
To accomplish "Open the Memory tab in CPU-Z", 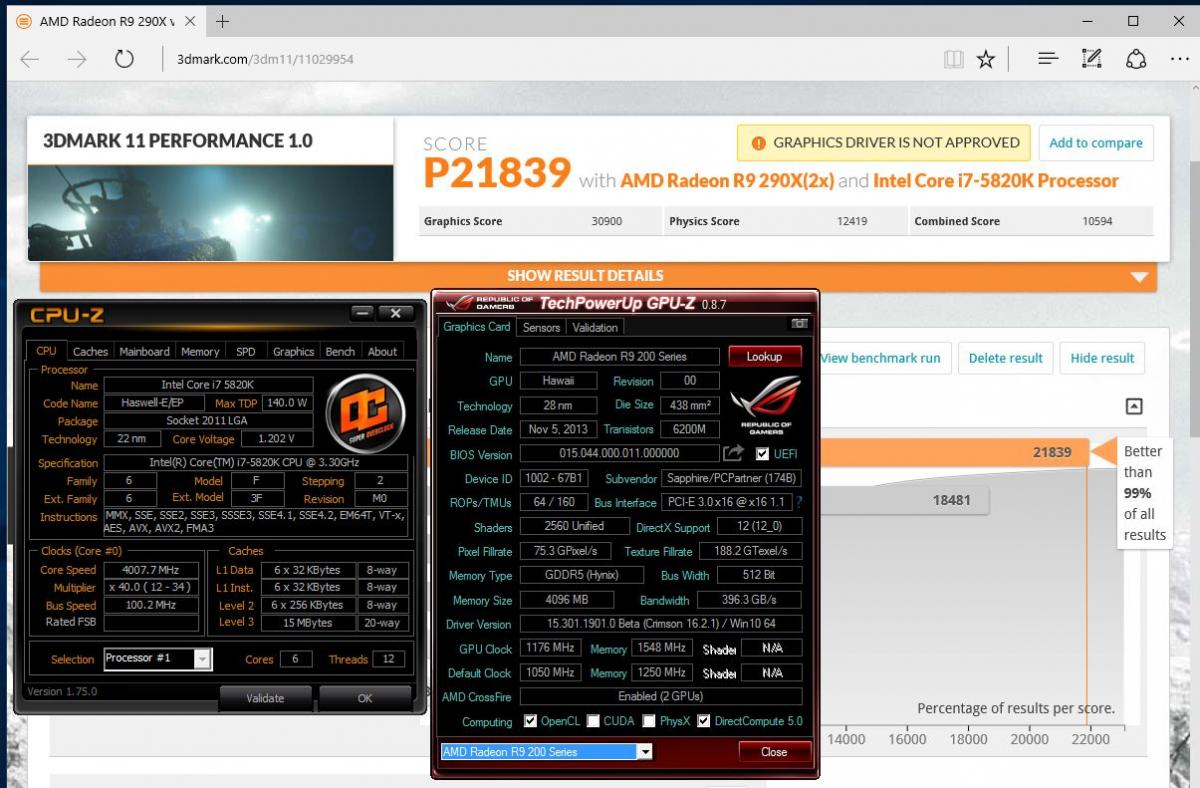I will coord(200,351).
